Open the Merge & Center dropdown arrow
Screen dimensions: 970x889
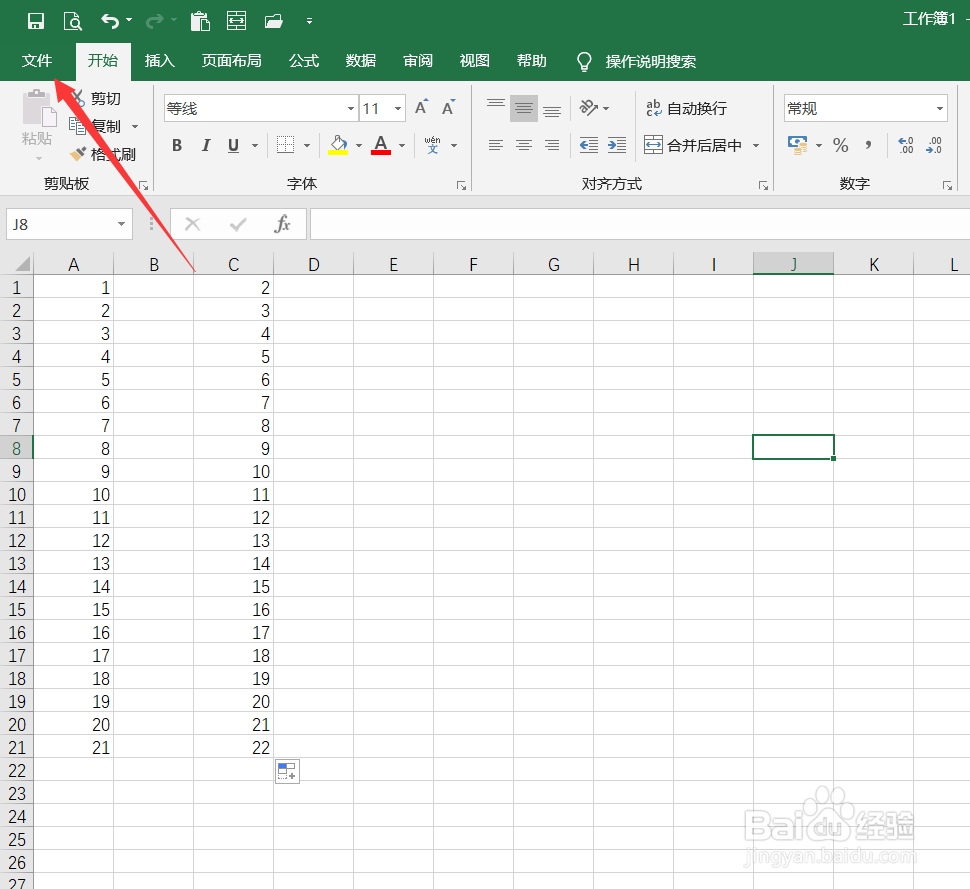pyautogui.click(x=756, y=146)
